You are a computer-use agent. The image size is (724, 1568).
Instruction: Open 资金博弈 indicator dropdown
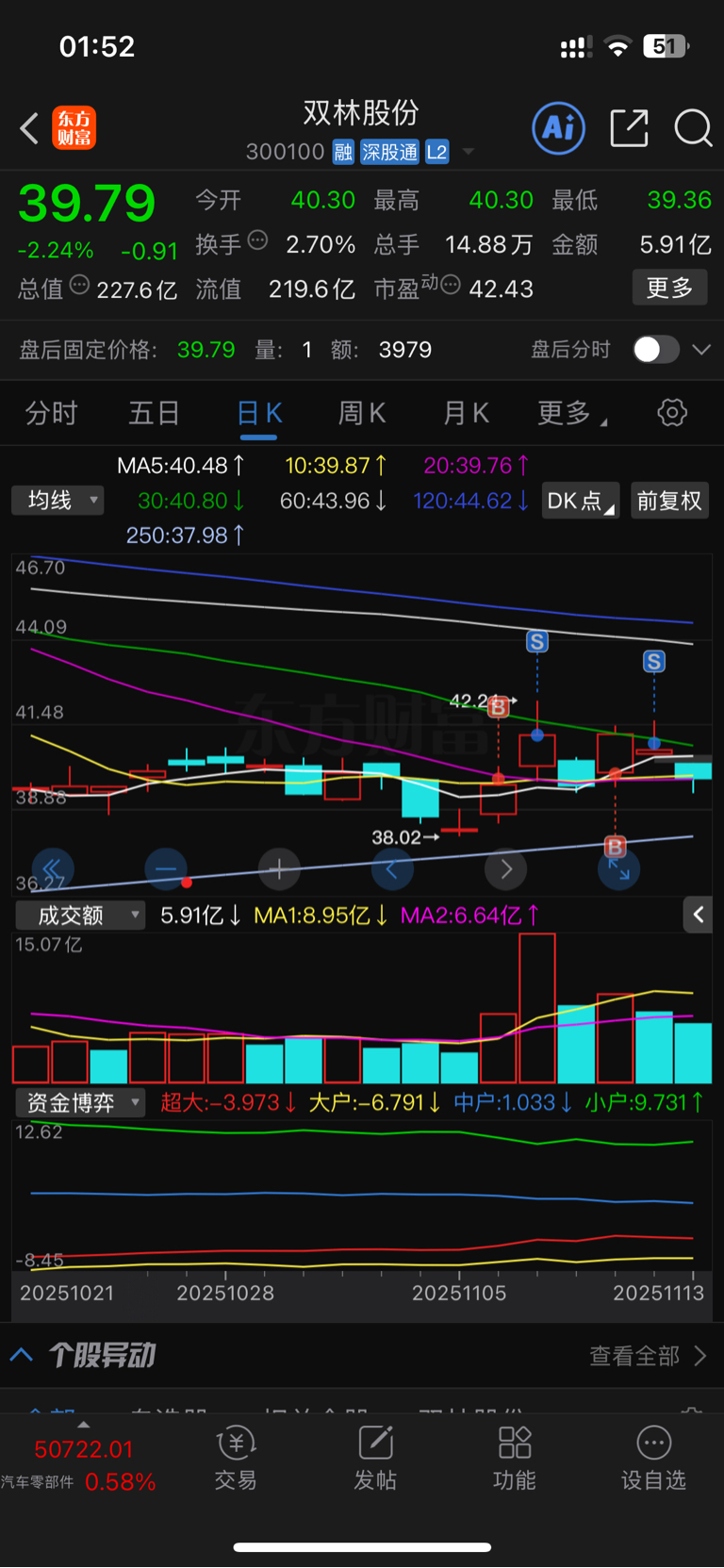[80, 1103]
